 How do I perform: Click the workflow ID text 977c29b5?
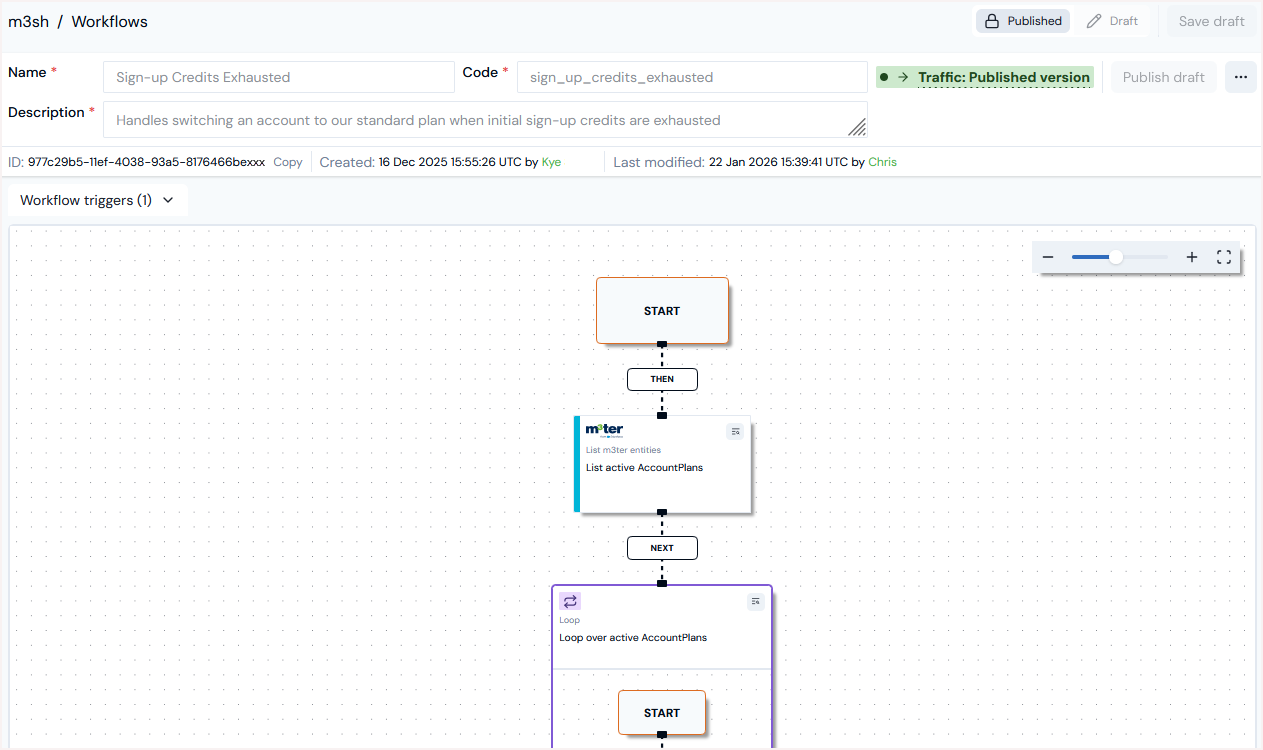(146, 162)
